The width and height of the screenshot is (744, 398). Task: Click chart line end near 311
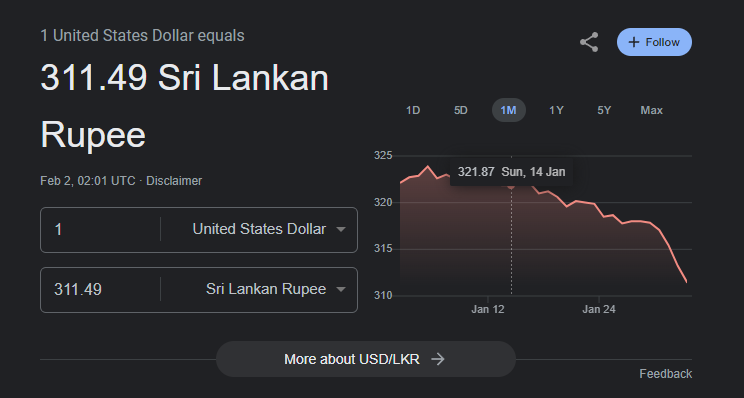point(686,281)
